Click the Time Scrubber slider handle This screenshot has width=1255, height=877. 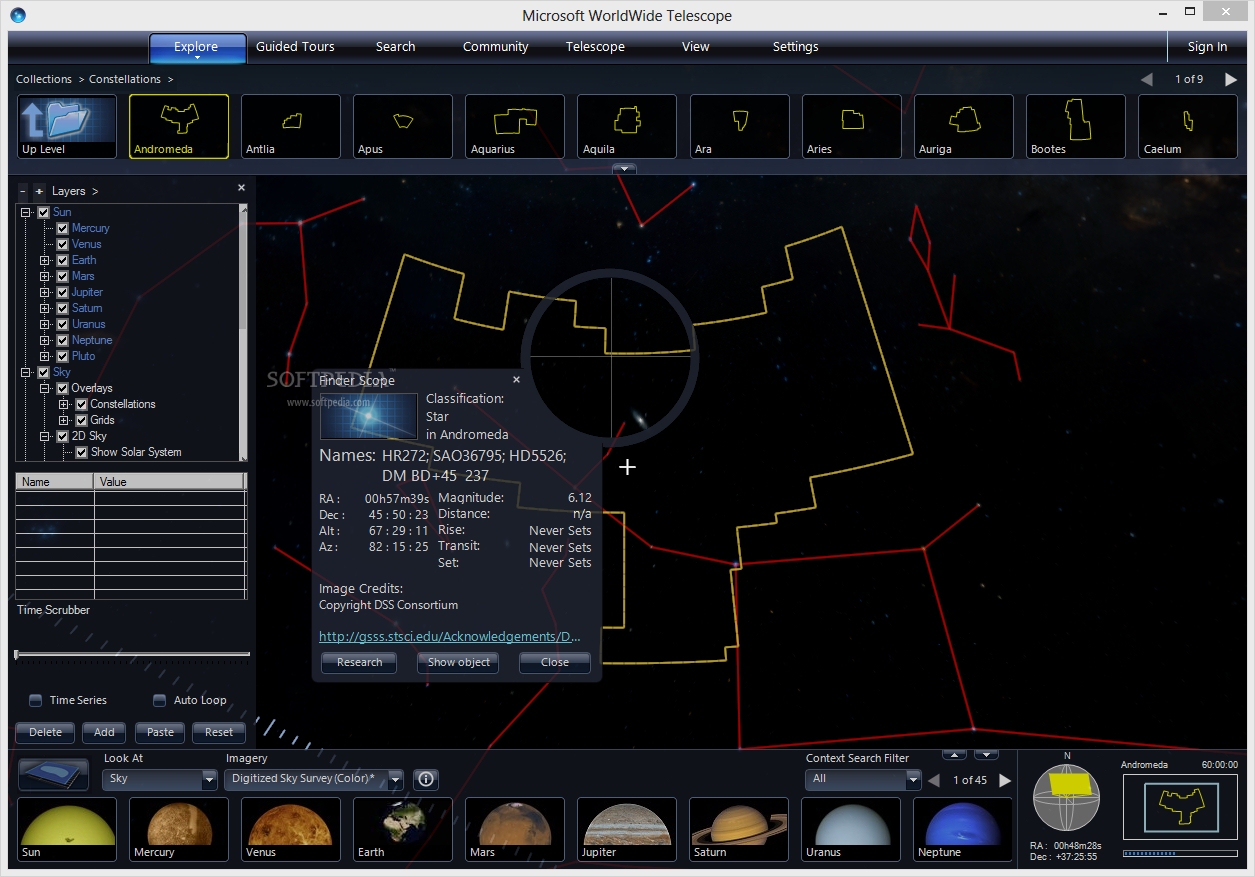(16, 654)
